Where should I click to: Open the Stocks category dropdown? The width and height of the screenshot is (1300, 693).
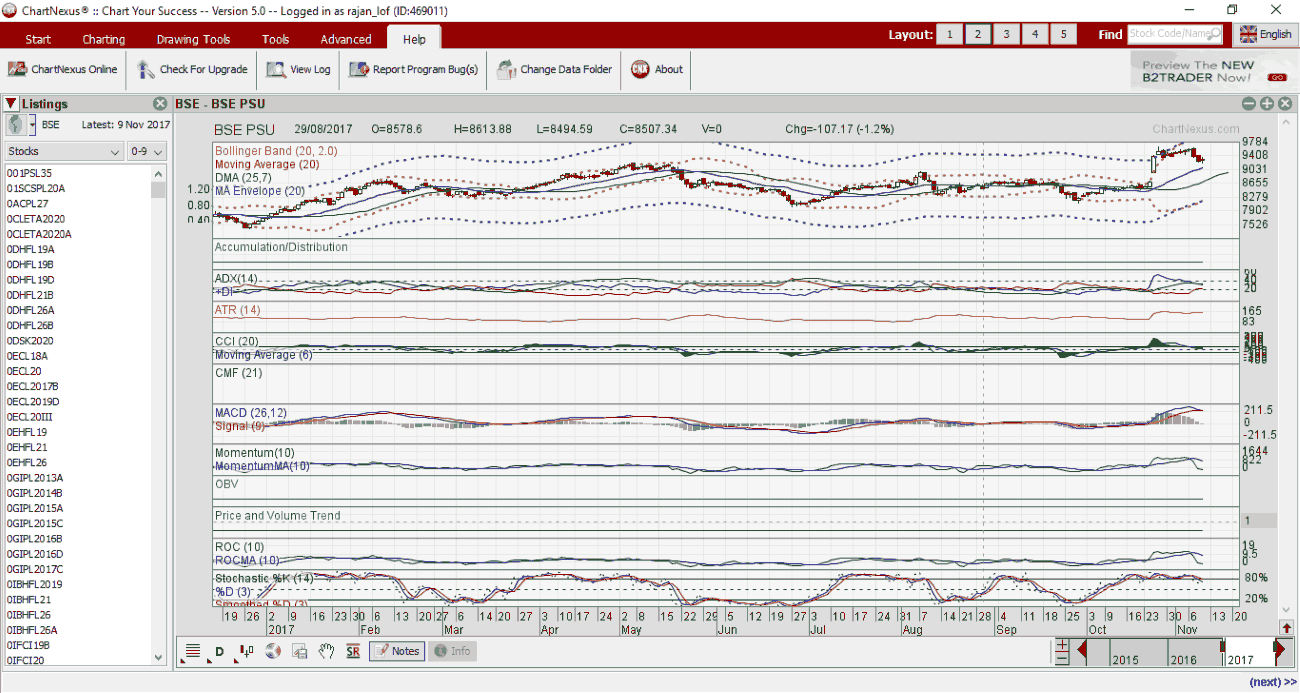tap(64, 152)
